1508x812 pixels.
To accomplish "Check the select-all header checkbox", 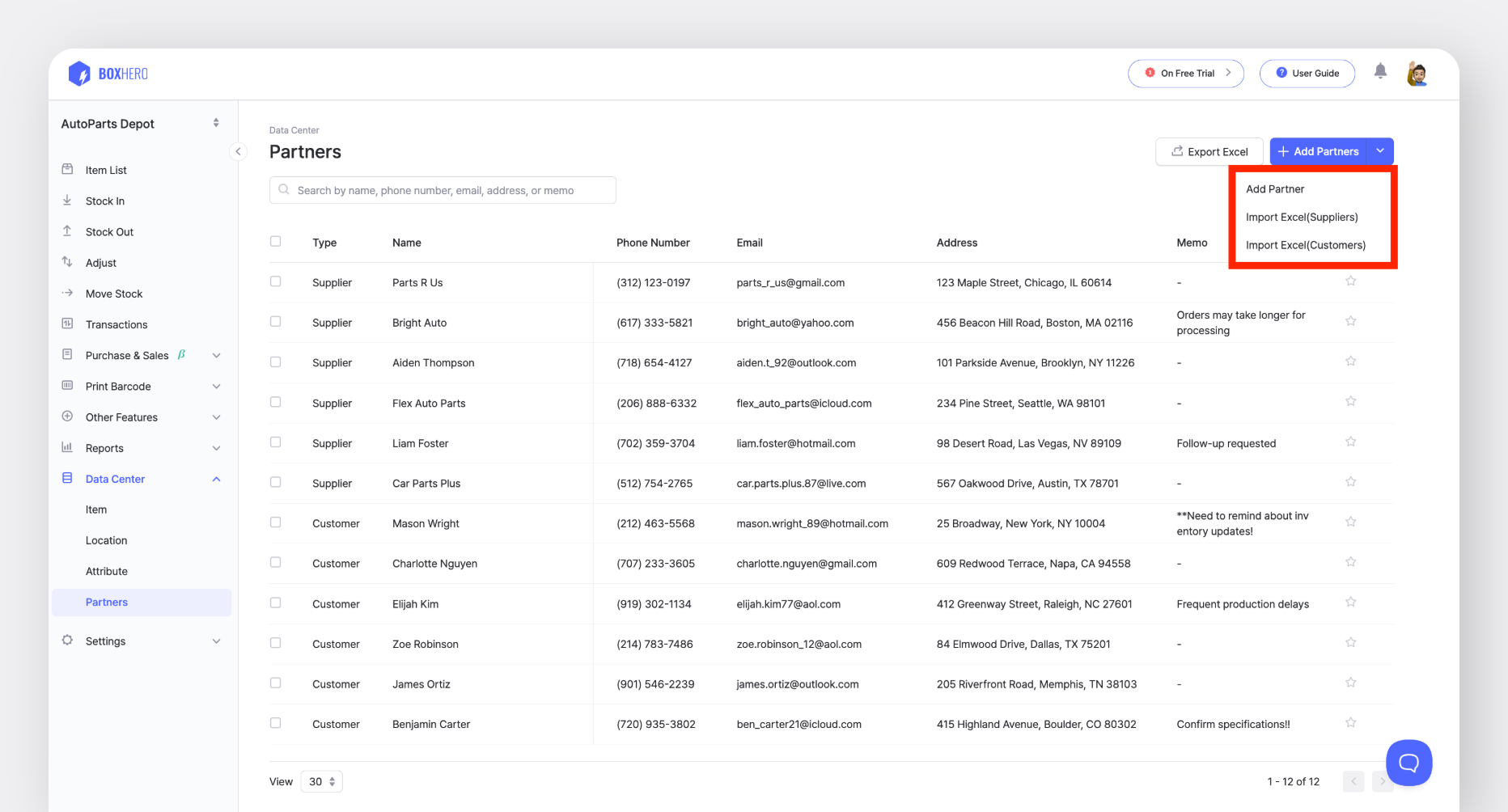I will point(276,242).
